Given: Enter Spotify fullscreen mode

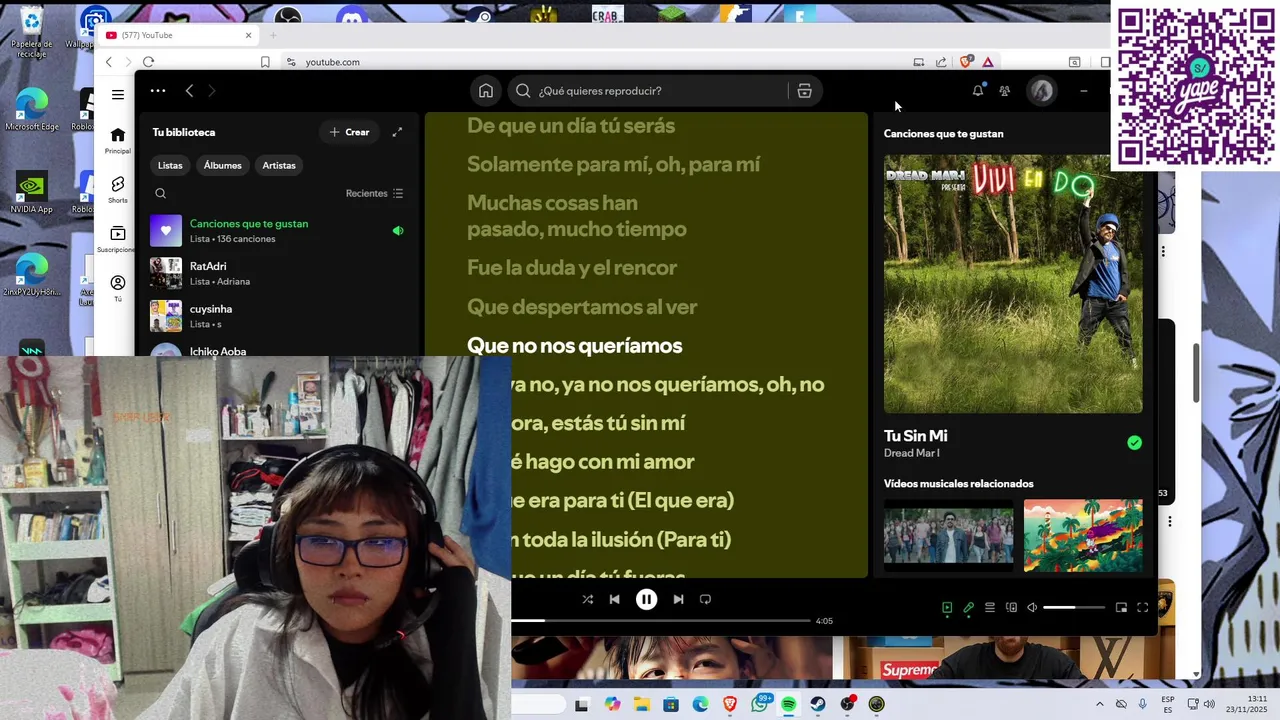Looking at the screenshot, I should 1142,607.
